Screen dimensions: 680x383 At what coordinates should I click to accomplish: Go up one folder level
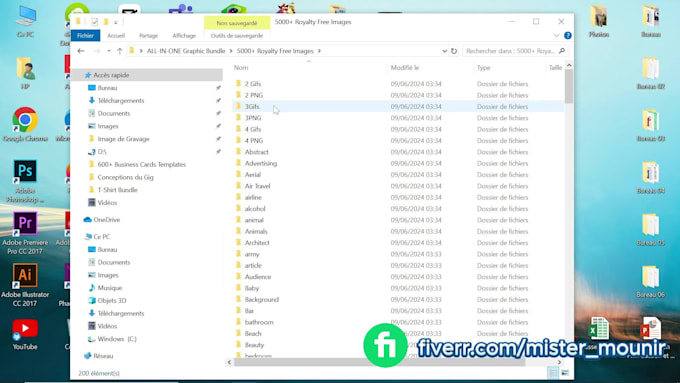[120, 51]
